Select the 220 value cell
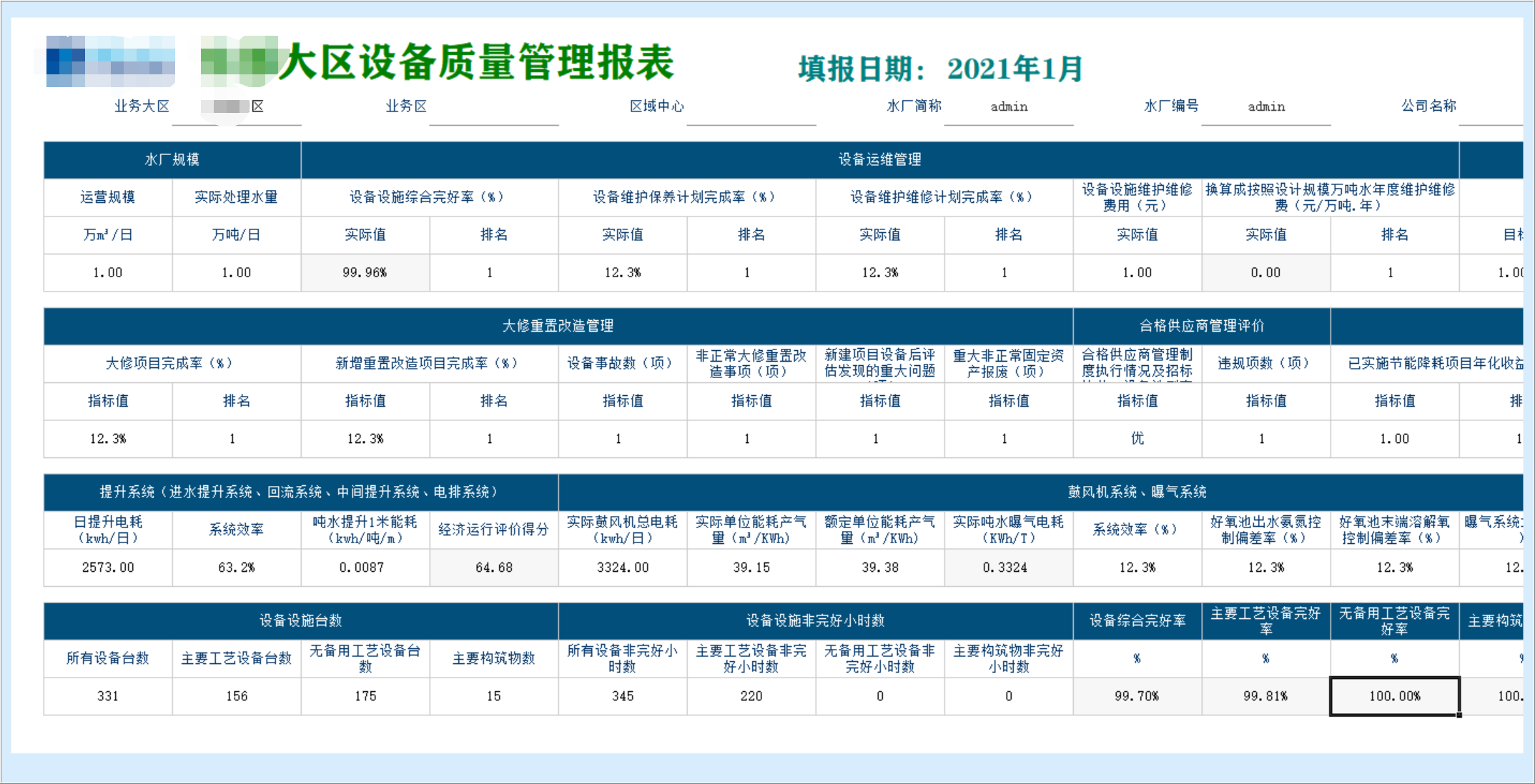The width and height of the screenshot is (1535, 784). 751,696
